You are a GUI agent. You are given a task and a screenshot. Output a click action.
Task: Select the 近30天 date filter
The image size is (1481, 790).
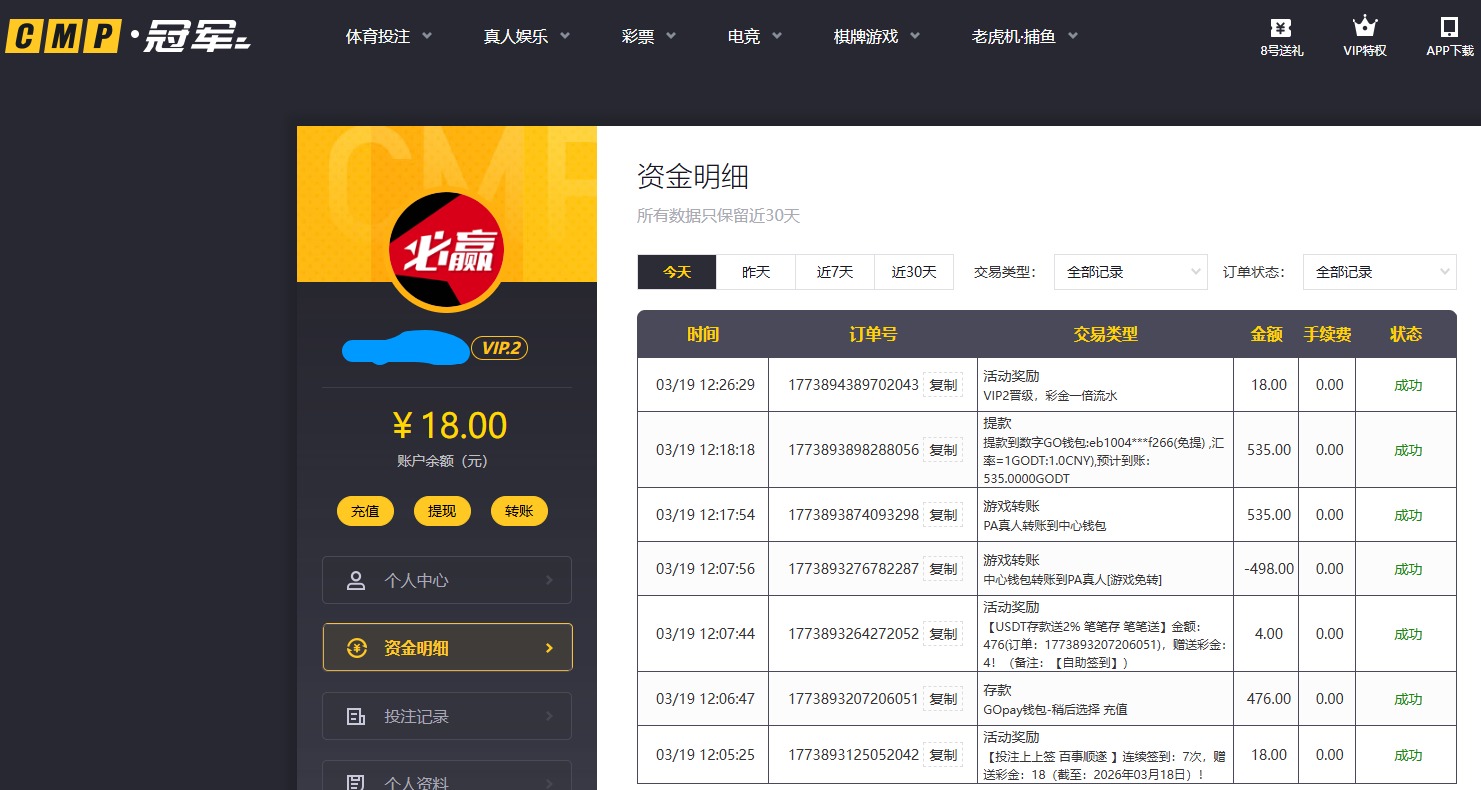coord(913,271)
